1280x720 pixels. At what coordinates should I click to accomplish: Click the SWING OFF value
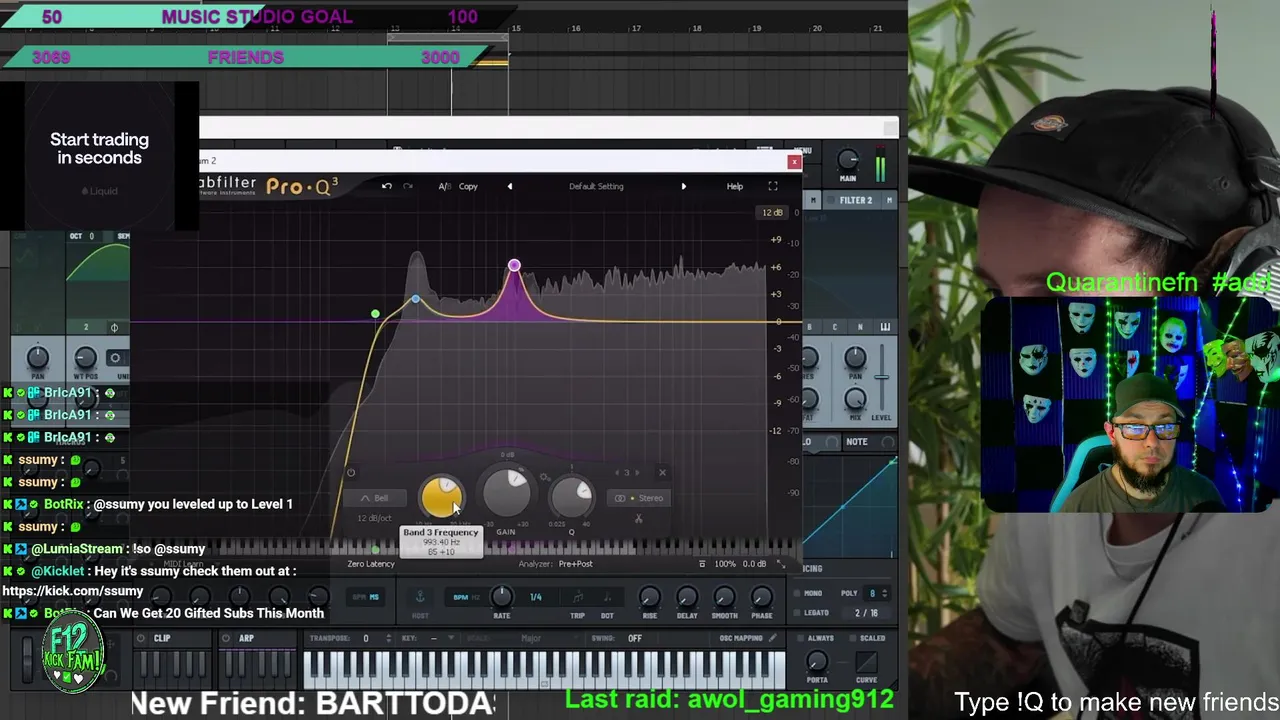click(x=635, y=638)
